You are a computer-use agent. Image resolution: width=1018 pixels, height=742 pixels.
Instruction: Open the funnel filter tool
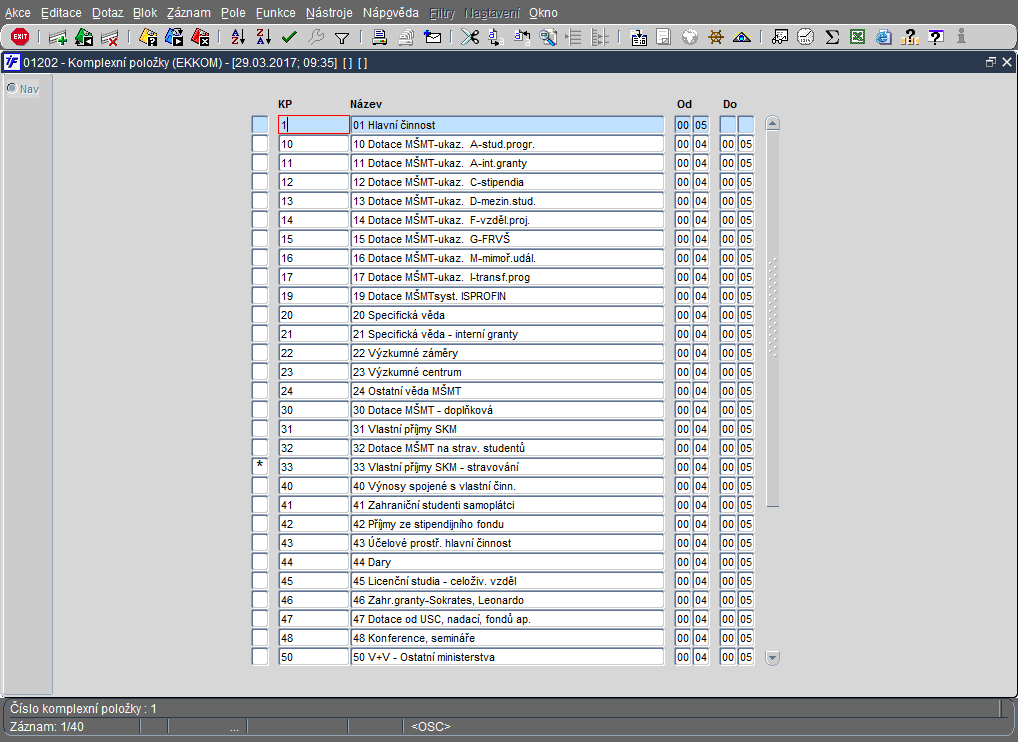pyautogui.click(x=341, y=38)
